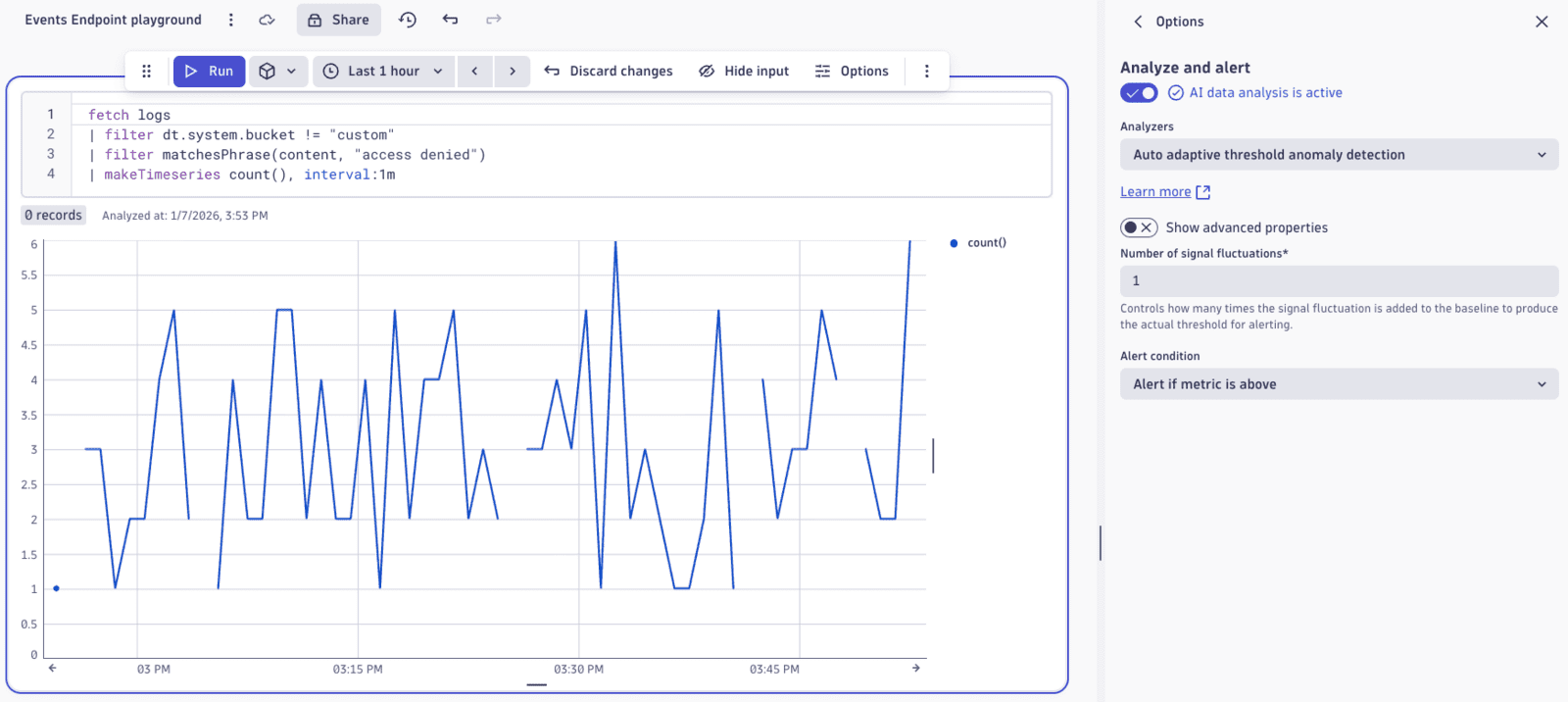Open the document's three-dot menu
This screenshot has width=1568, height=702.
(231, 20)
